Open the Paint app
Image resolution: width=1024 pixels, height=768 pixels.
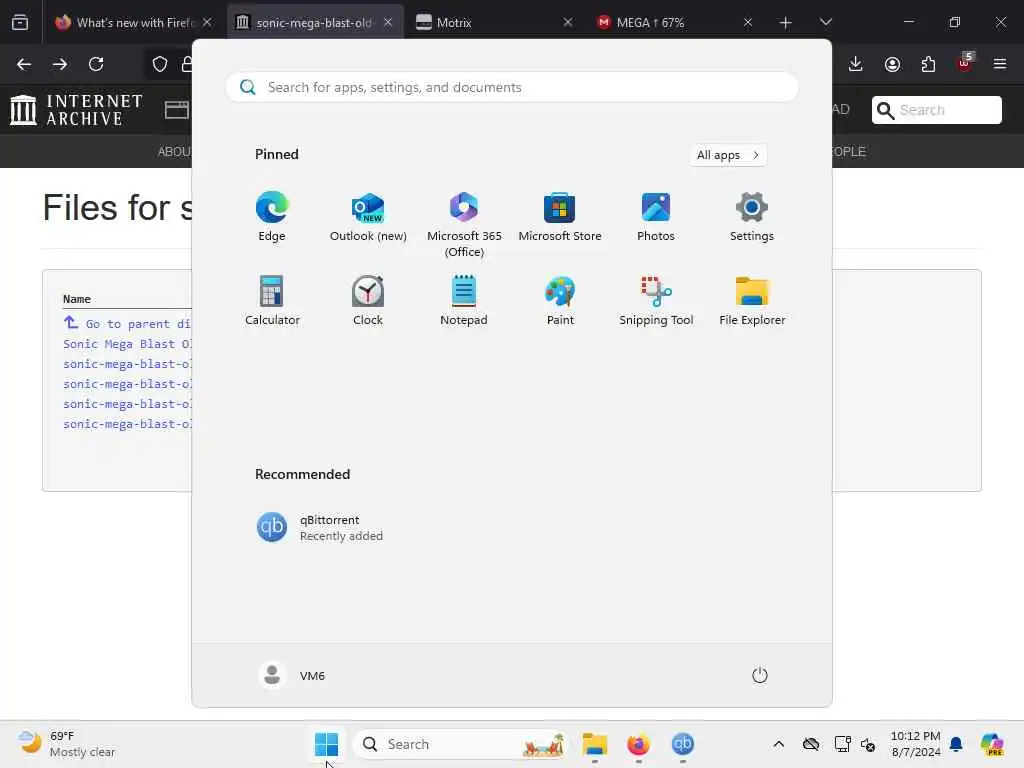click(560, 300)
